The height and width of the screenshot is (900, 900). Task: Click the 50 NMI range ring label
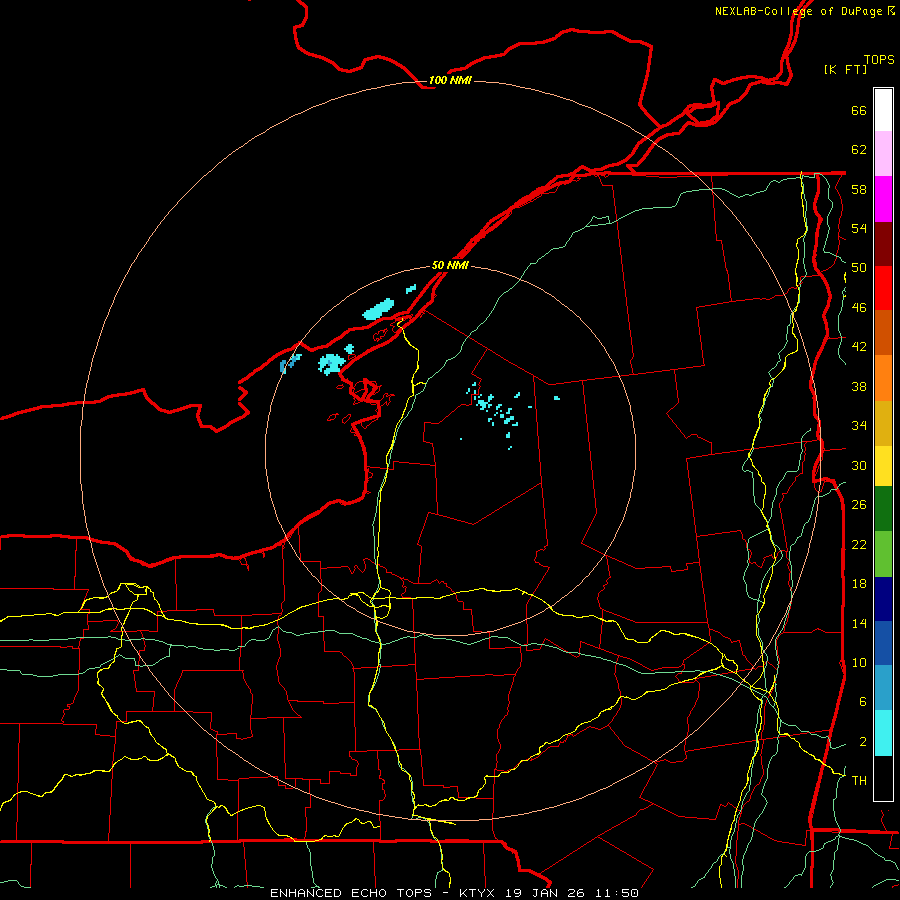click(x=450, y=265)
